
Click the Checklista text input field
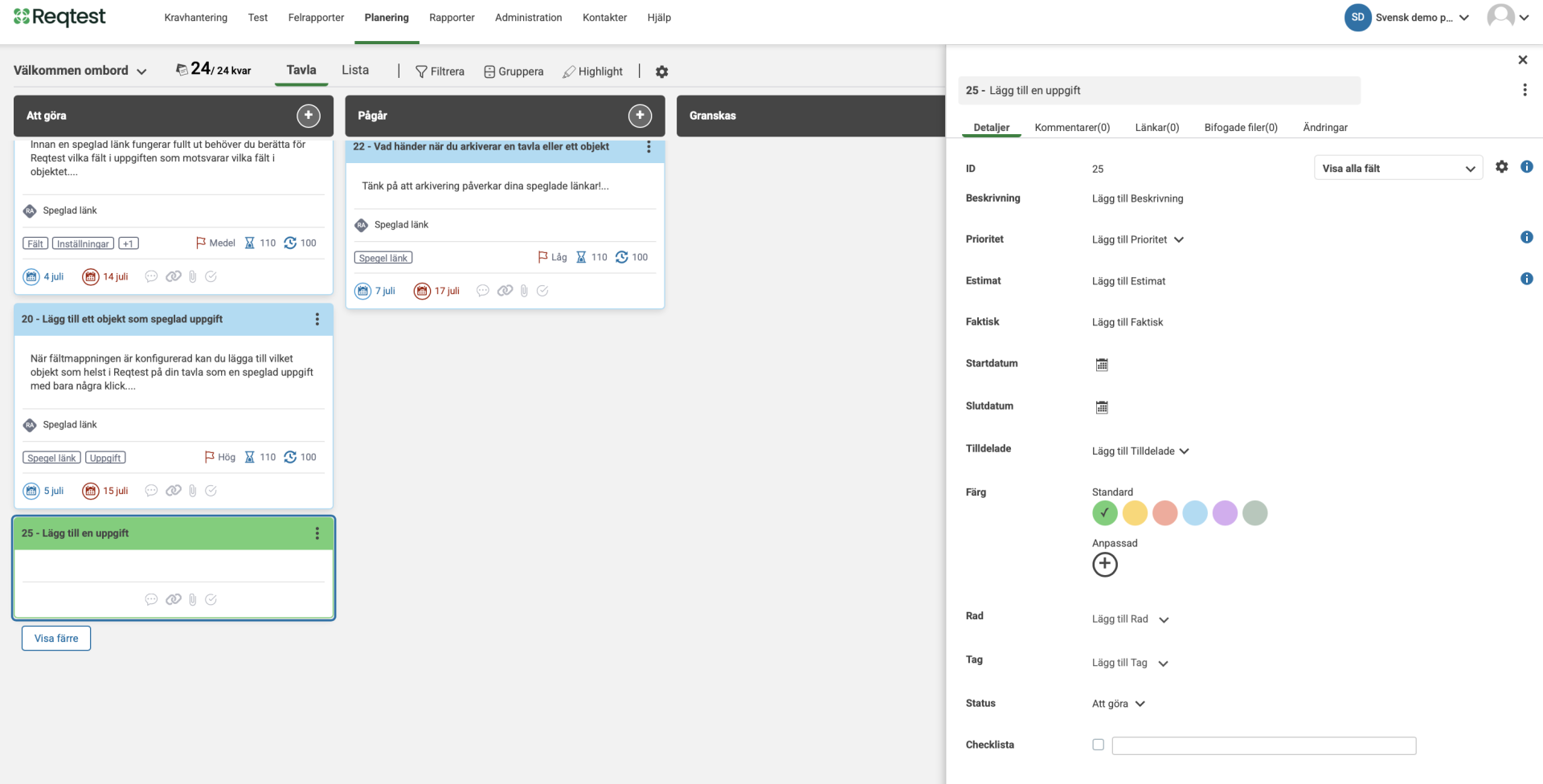tap(1264, 745)
